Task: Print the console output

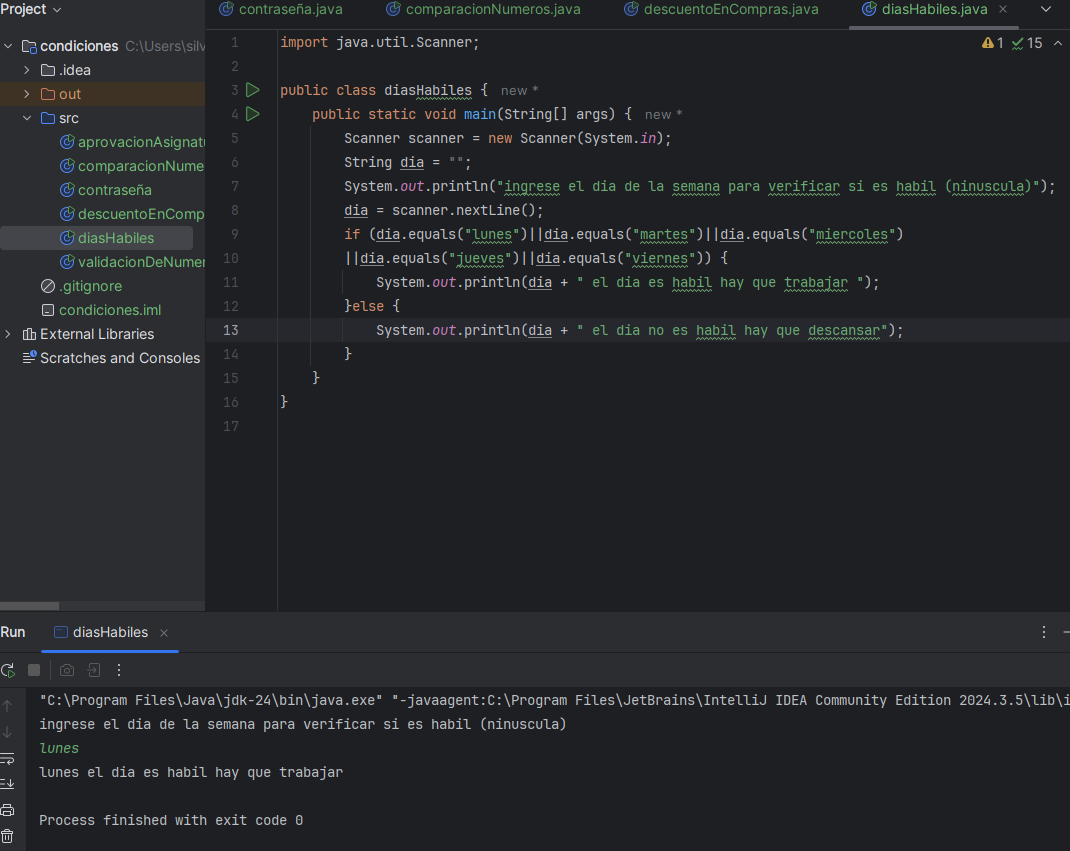Action: pos(8,810)
